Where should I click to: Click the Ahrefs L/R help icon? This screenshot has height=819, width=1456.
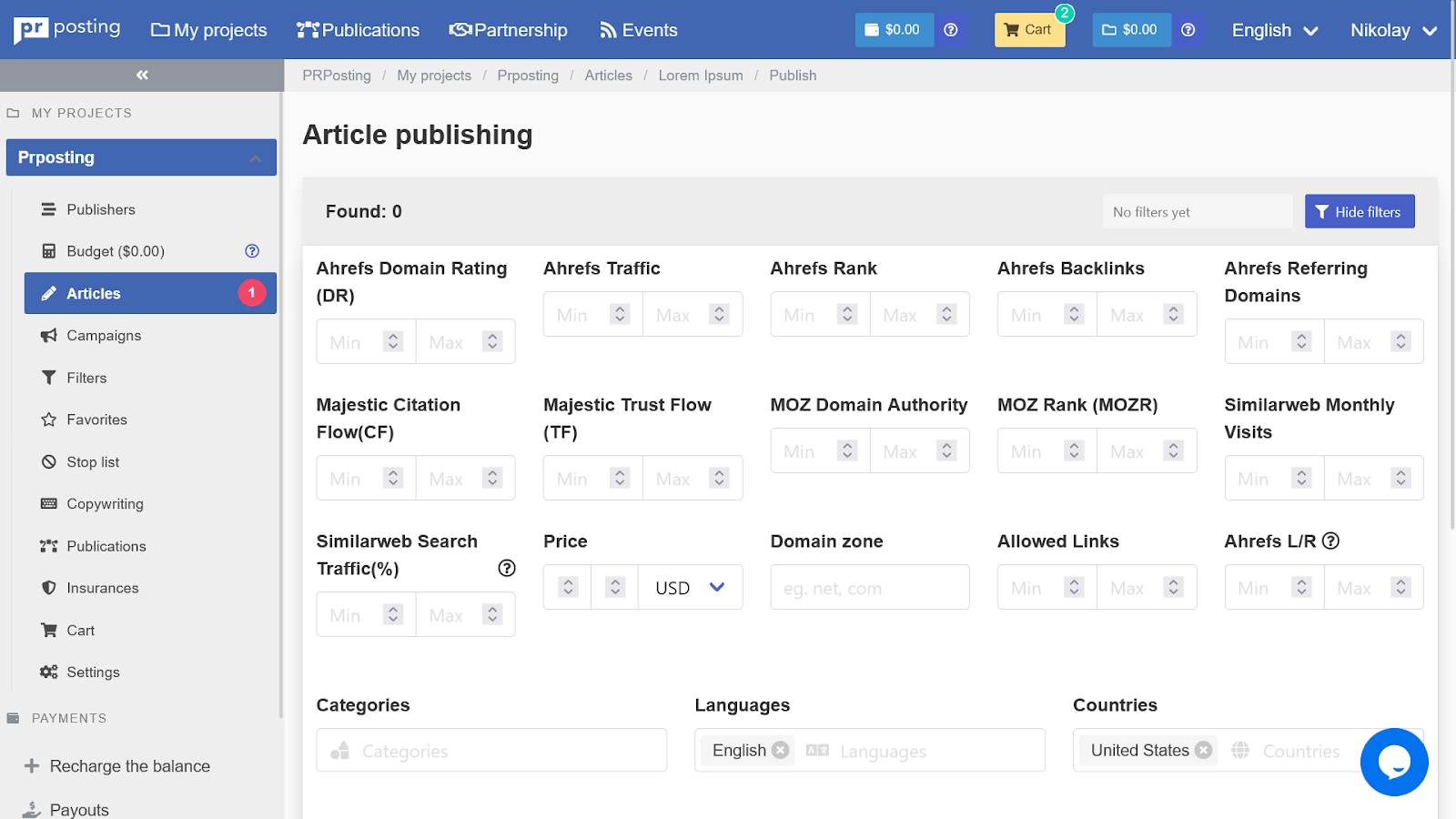tap(1330, 541)
